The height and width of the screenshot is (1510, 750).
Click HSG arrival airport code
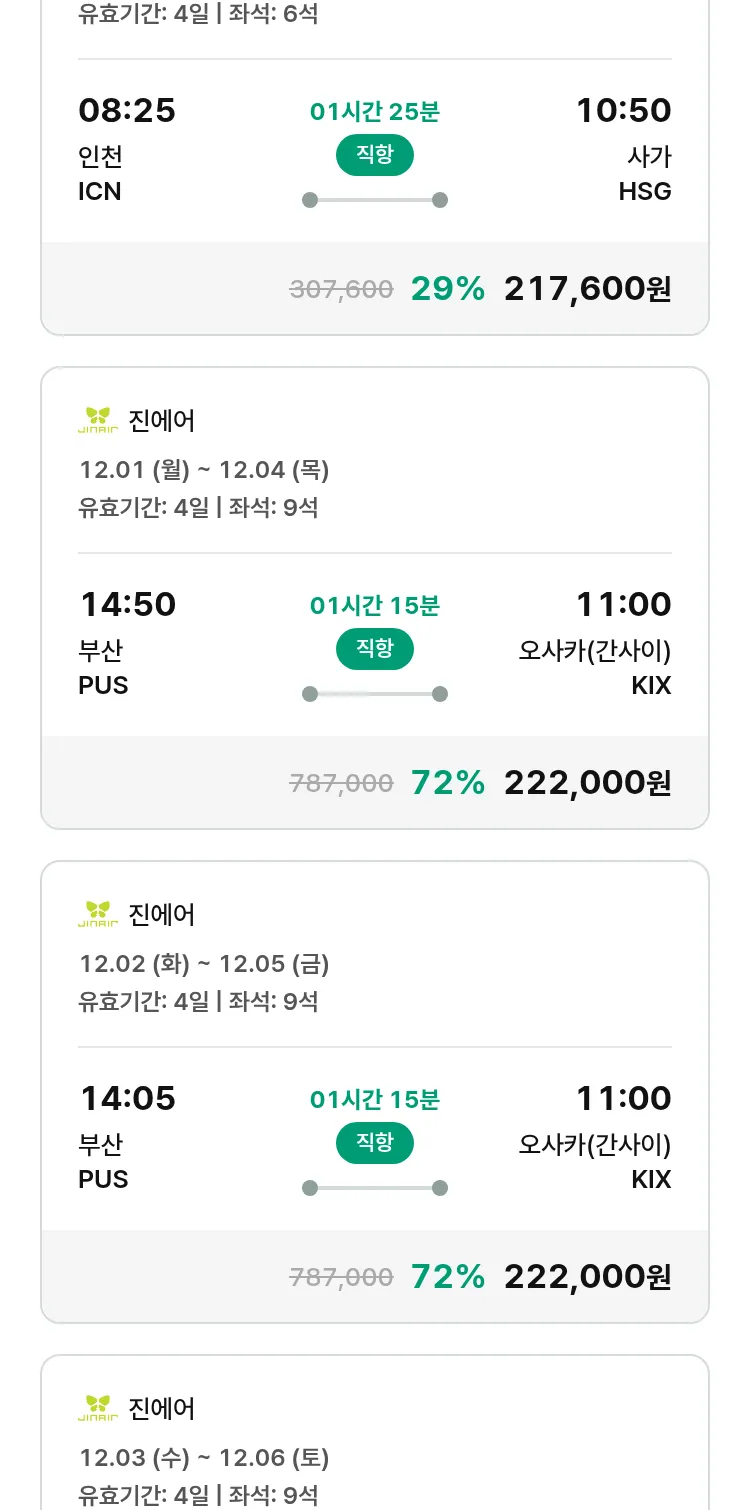644,191
